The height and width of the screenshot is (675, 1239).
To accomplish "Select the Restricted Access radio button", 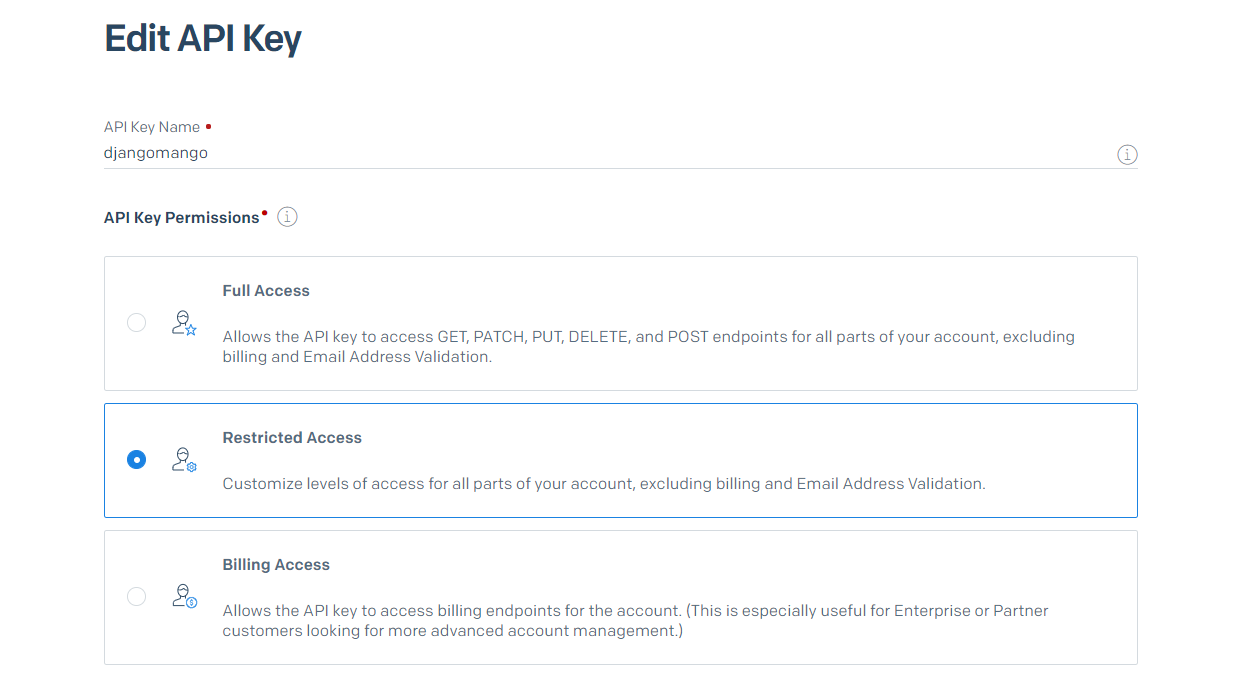I will click(136, 460).
